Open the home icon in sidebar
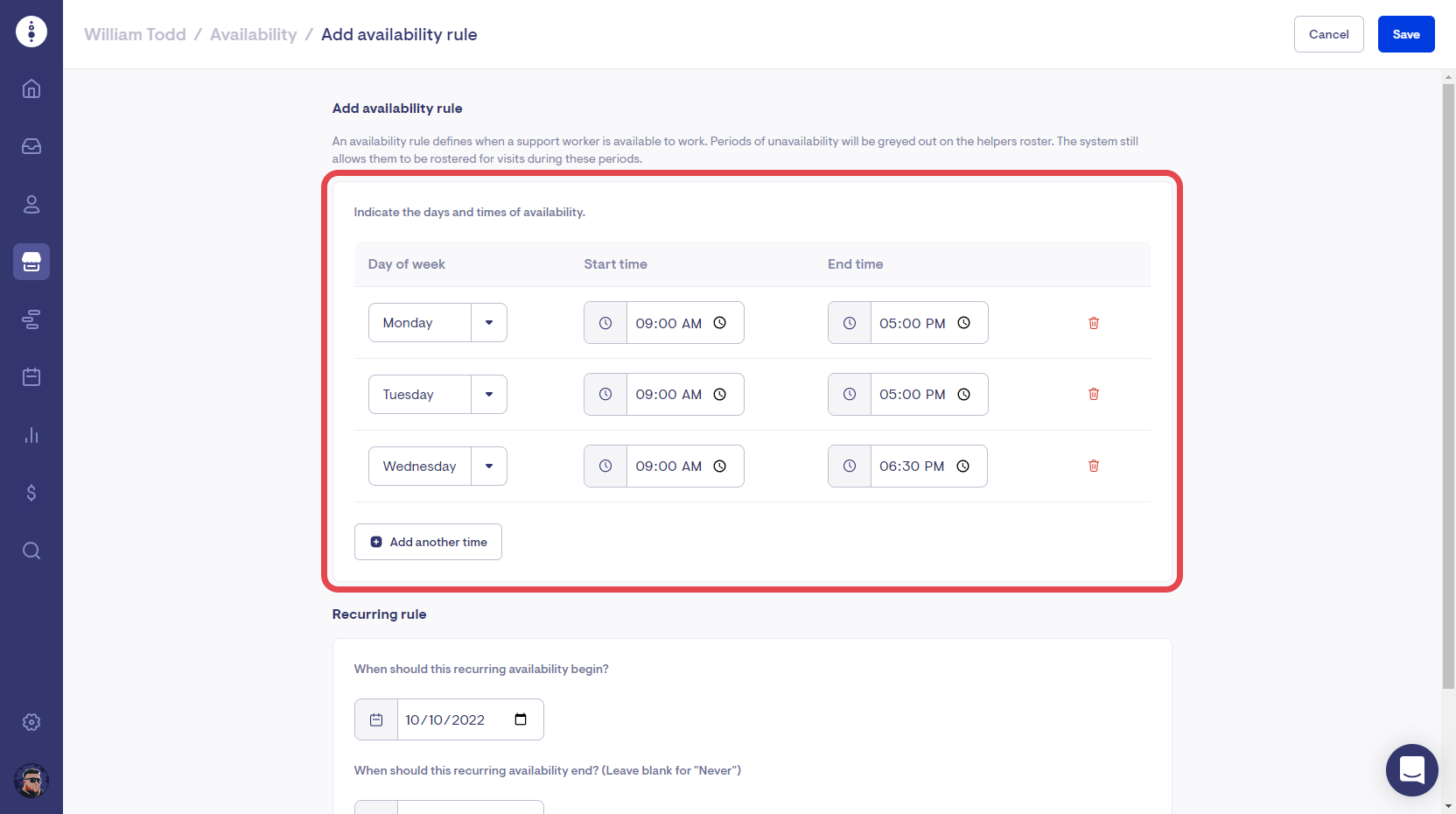This screenshot has height=814, width=1456. click(x=31, y=88)
